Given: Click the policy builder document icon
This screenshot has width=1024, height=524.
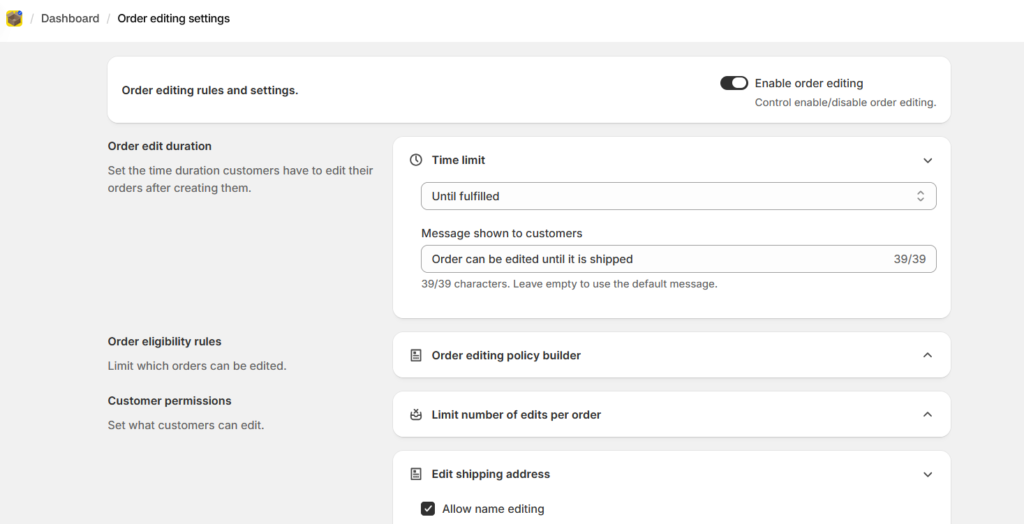Looking at the screenshot, I should [415, 355].
